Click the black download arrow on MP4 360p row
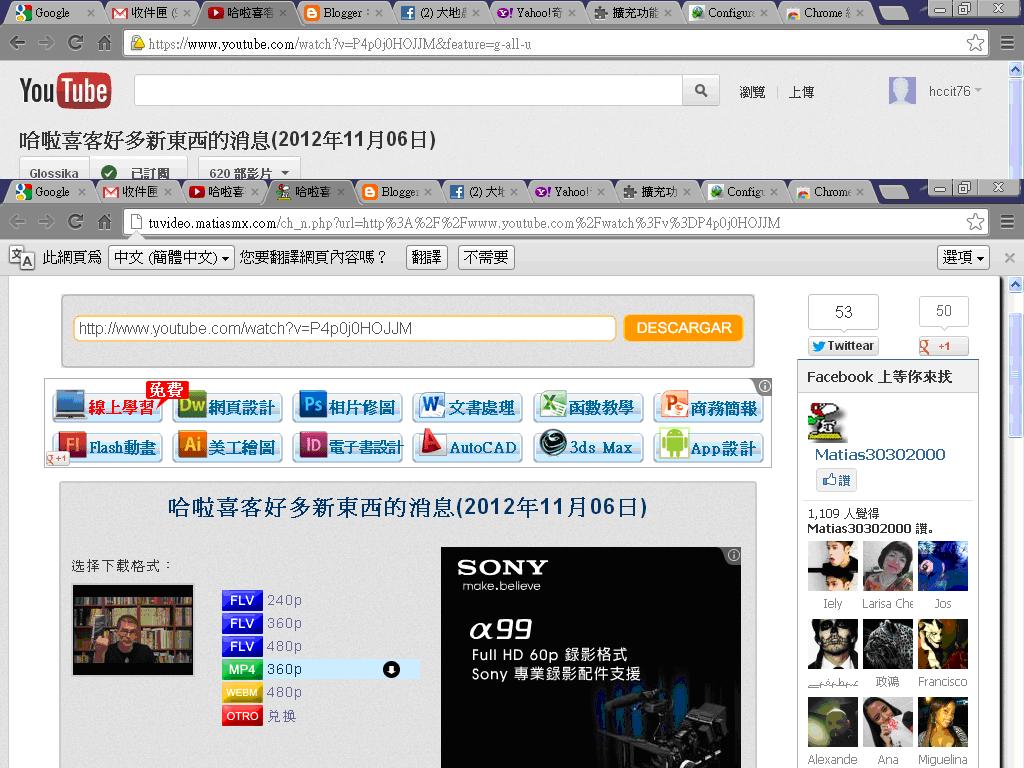This screenshot has height=768, width=1024. [391, 669]
